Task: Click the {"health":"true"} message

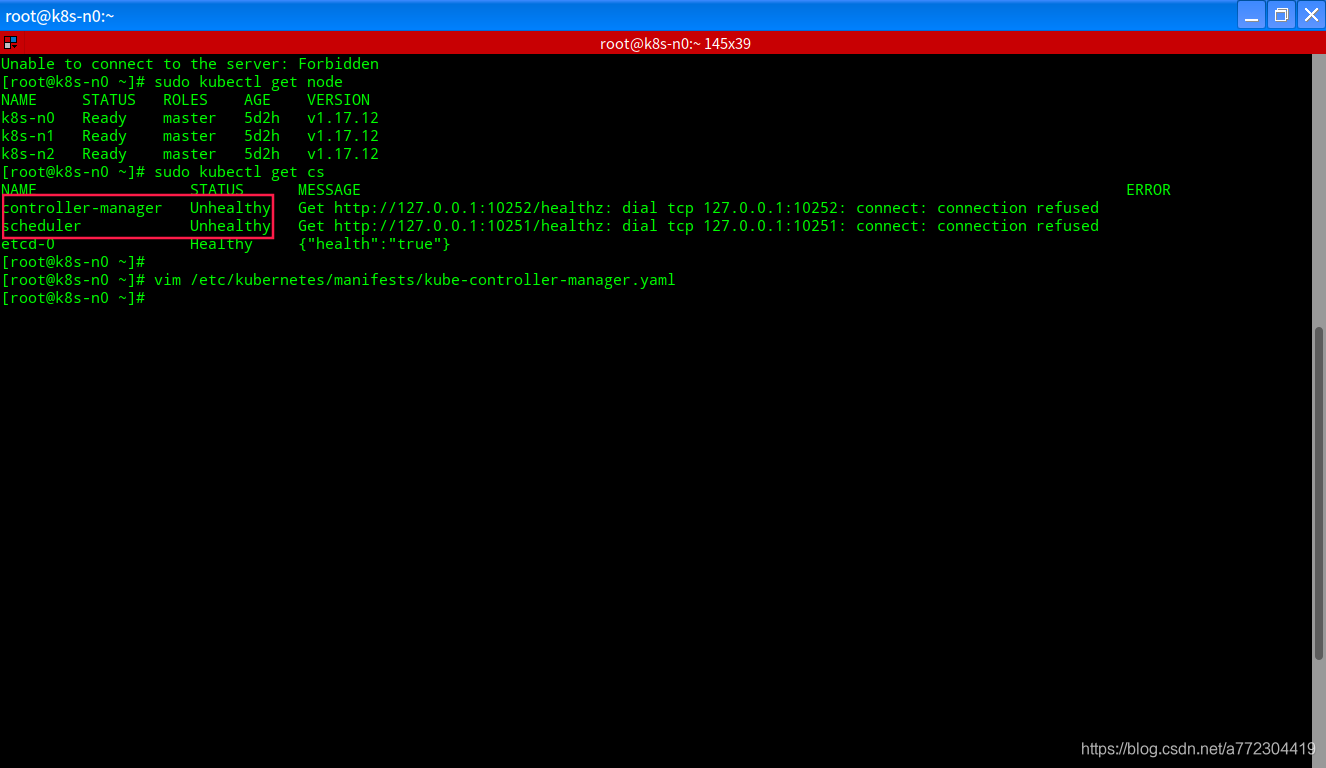Action: (x=374, y=244)
